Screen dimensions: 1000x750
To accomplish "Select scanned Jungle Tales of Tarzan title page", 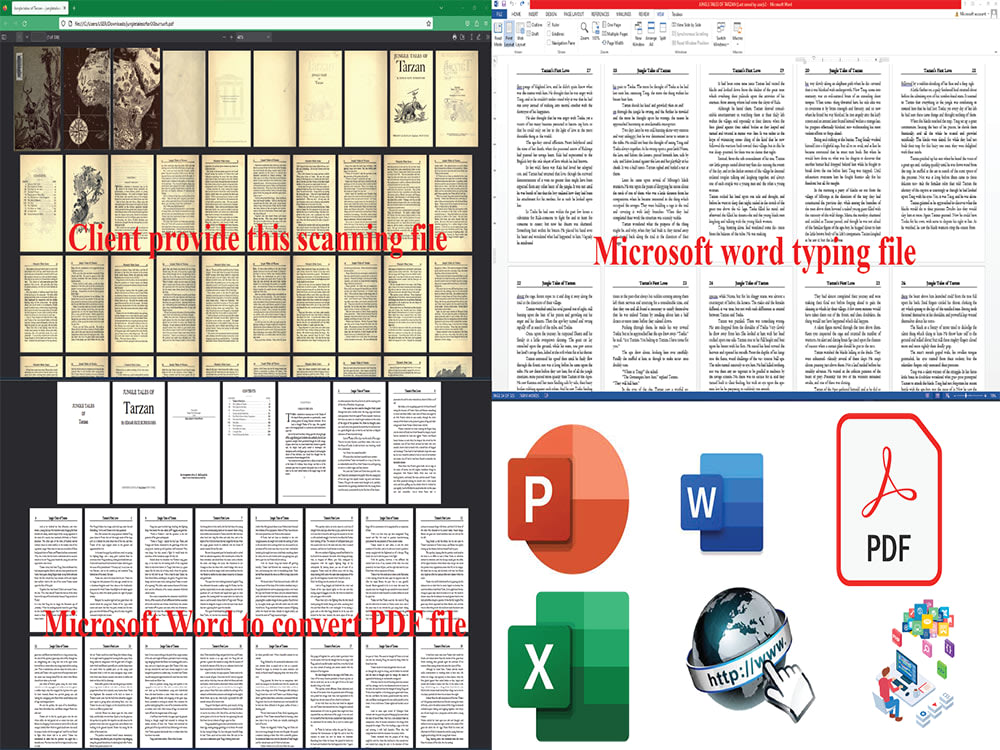I will pos(411,99).
